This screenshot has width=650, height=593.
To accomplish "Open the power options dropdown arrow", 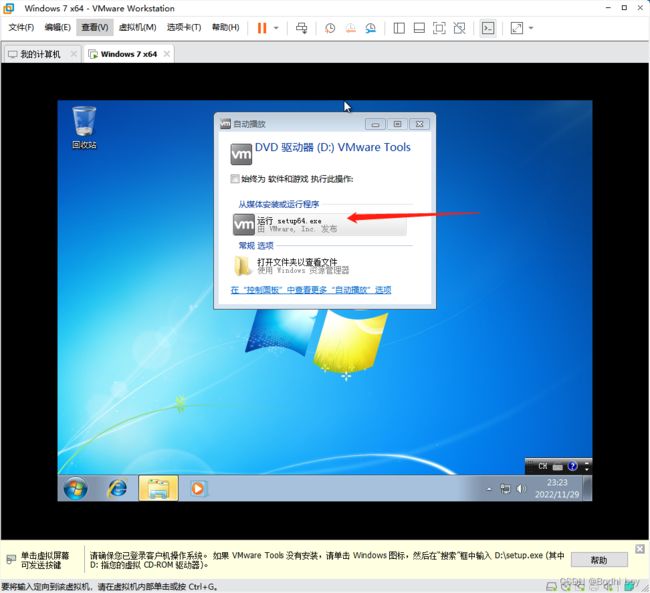I will tap(276, 28).
